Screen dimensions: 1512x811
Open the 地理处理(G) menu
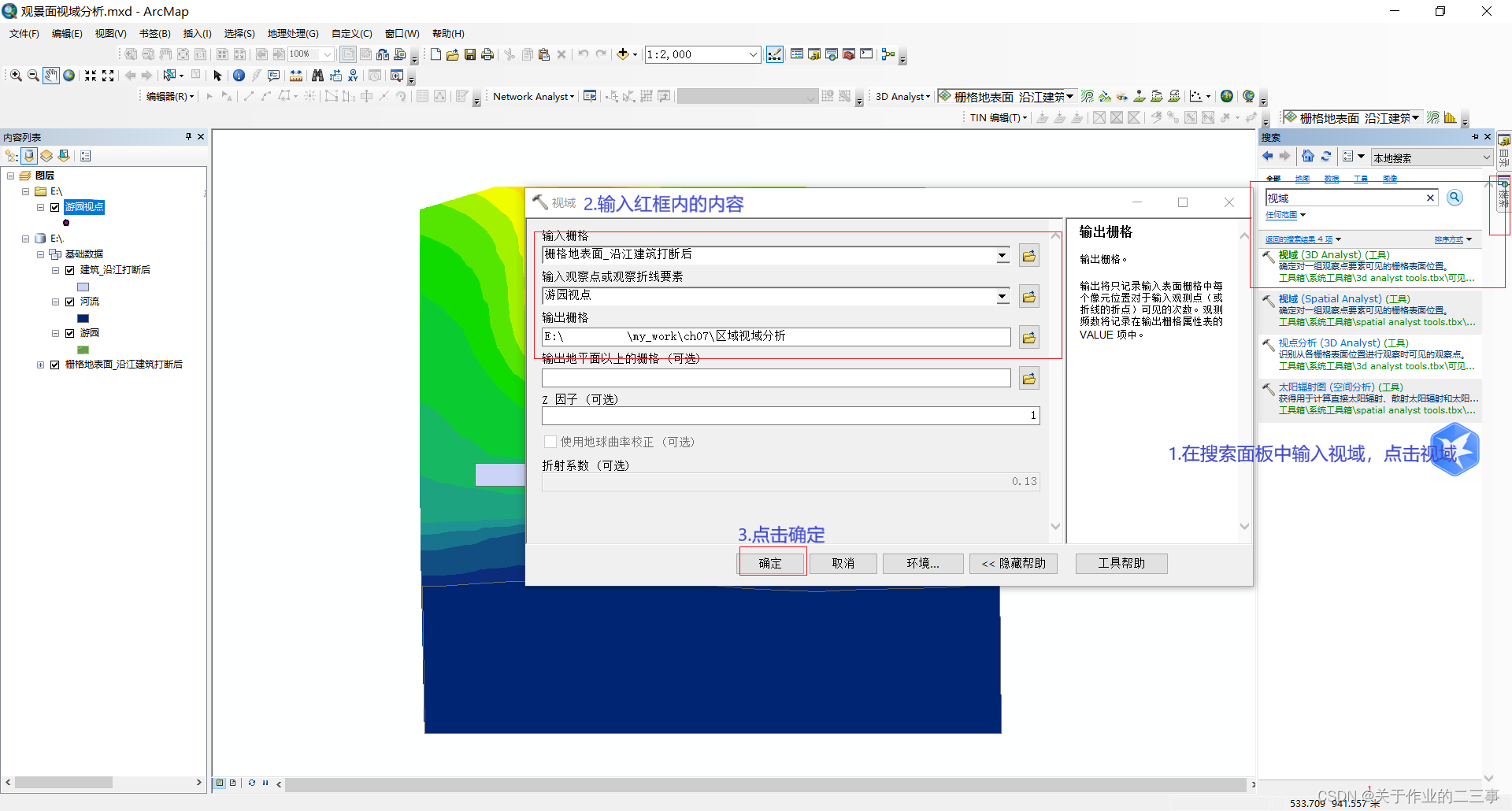coord(293,33)
